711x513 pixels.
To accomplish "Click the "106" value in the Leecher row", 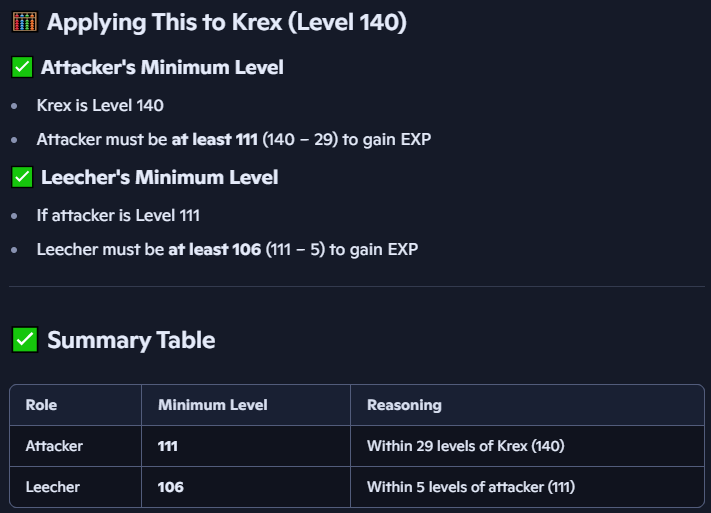I will (x=170, y=487).
